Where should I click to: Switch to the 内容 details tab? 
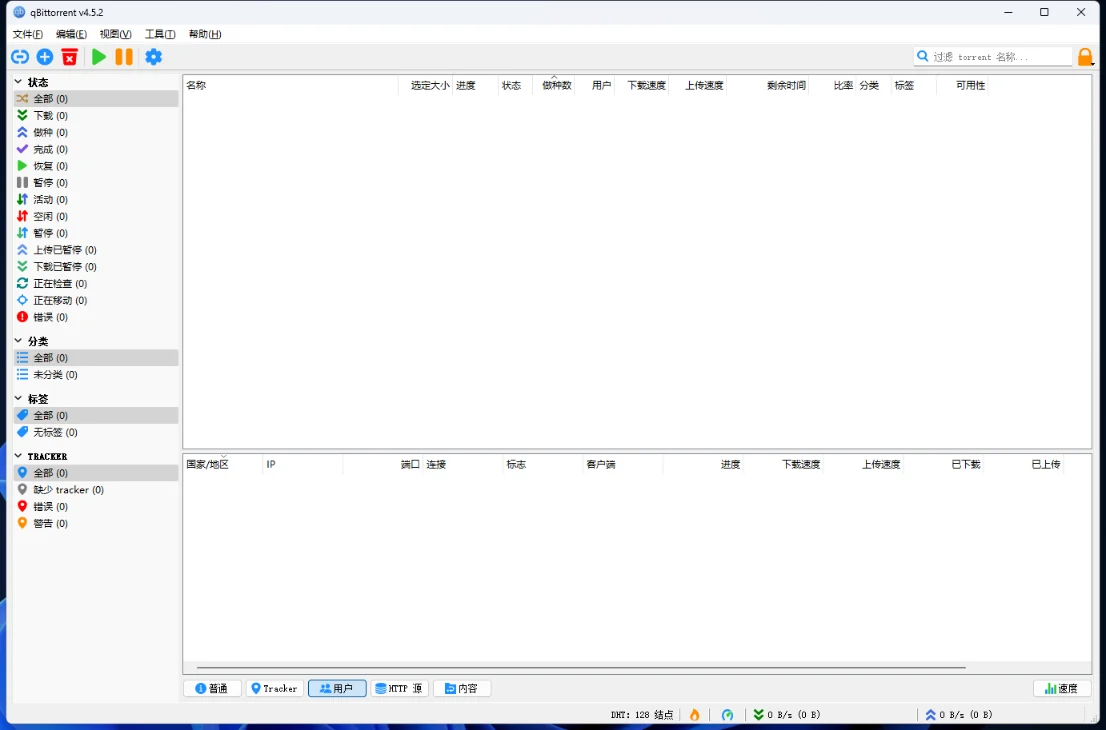[x=462, y=688]
